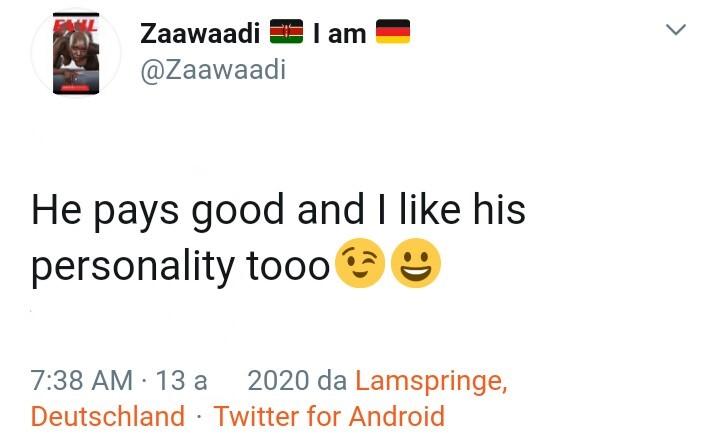Click the grinning smiley face emoji

415,265
